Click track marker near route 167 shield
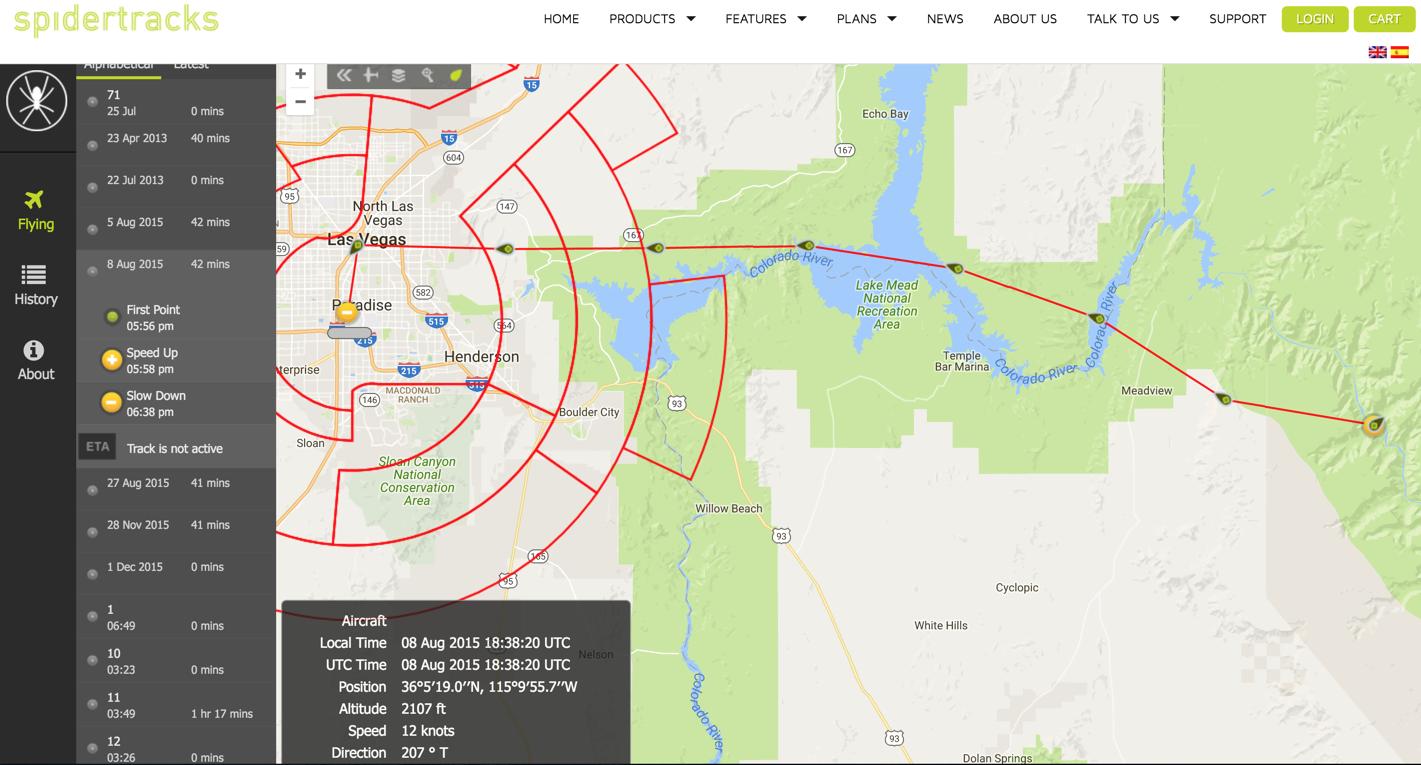1421x765 pixels. 656,248
